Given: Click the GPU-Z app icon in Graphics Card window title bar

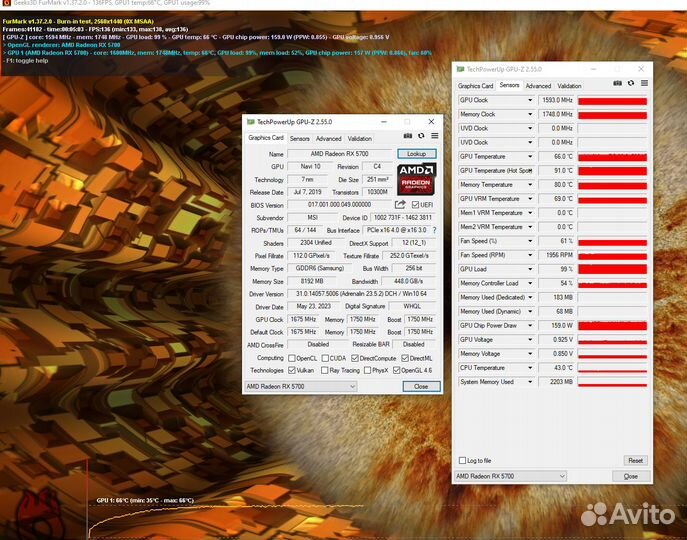Looking at the screenshot, I should [251, 122].
